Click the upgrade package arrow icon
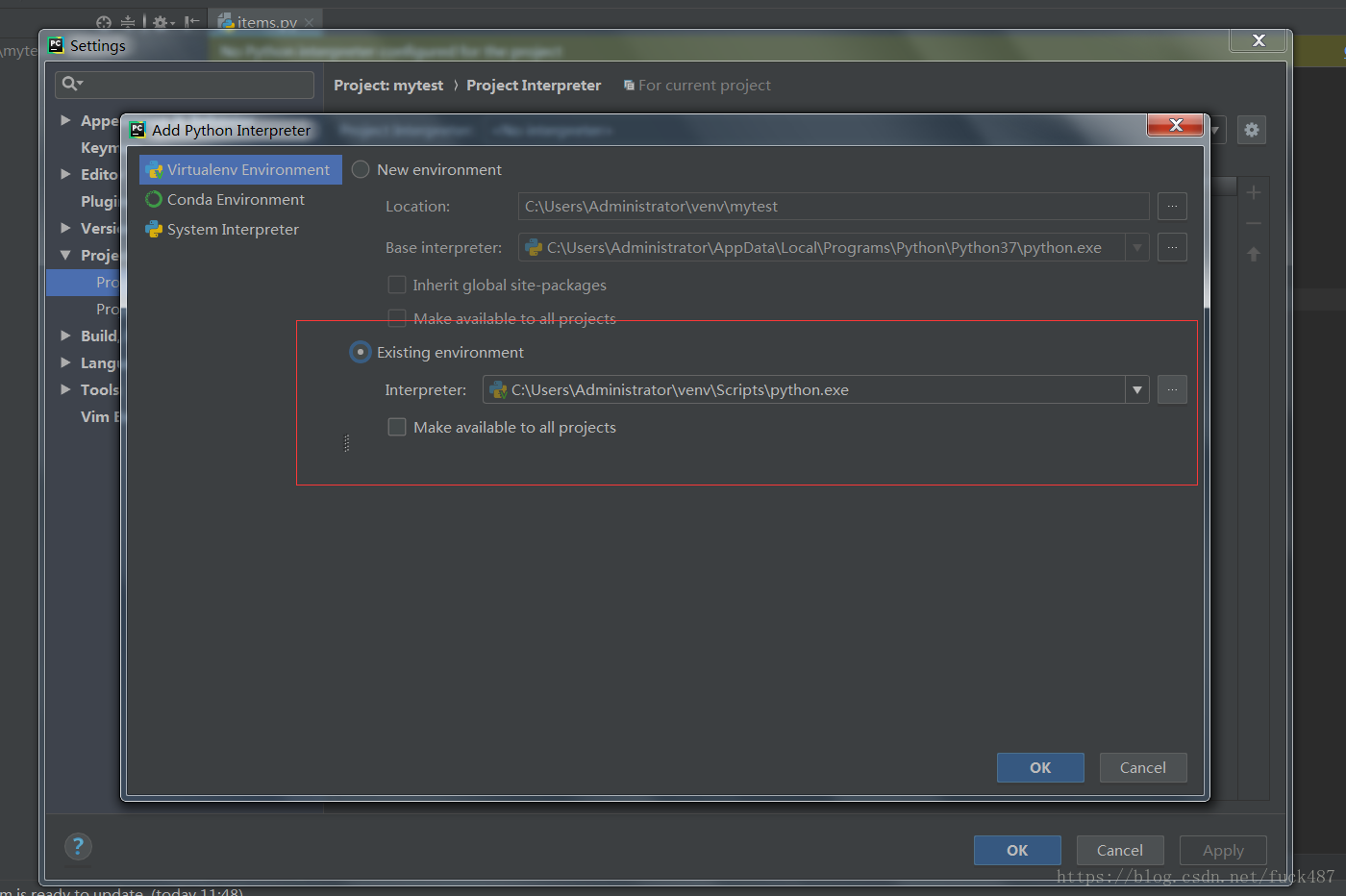Screen dimensions: 1346x896 coord(1254,254)
